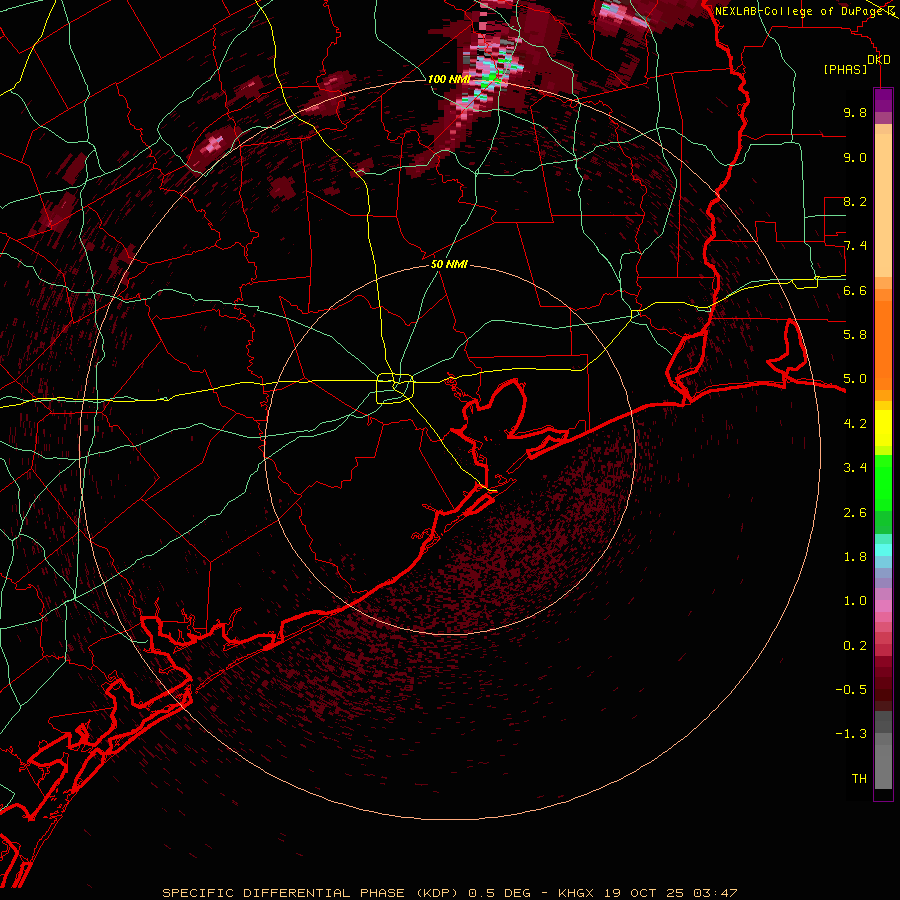Click the purple top segment of color bar
900x900 pixels.
coord(883,100)
